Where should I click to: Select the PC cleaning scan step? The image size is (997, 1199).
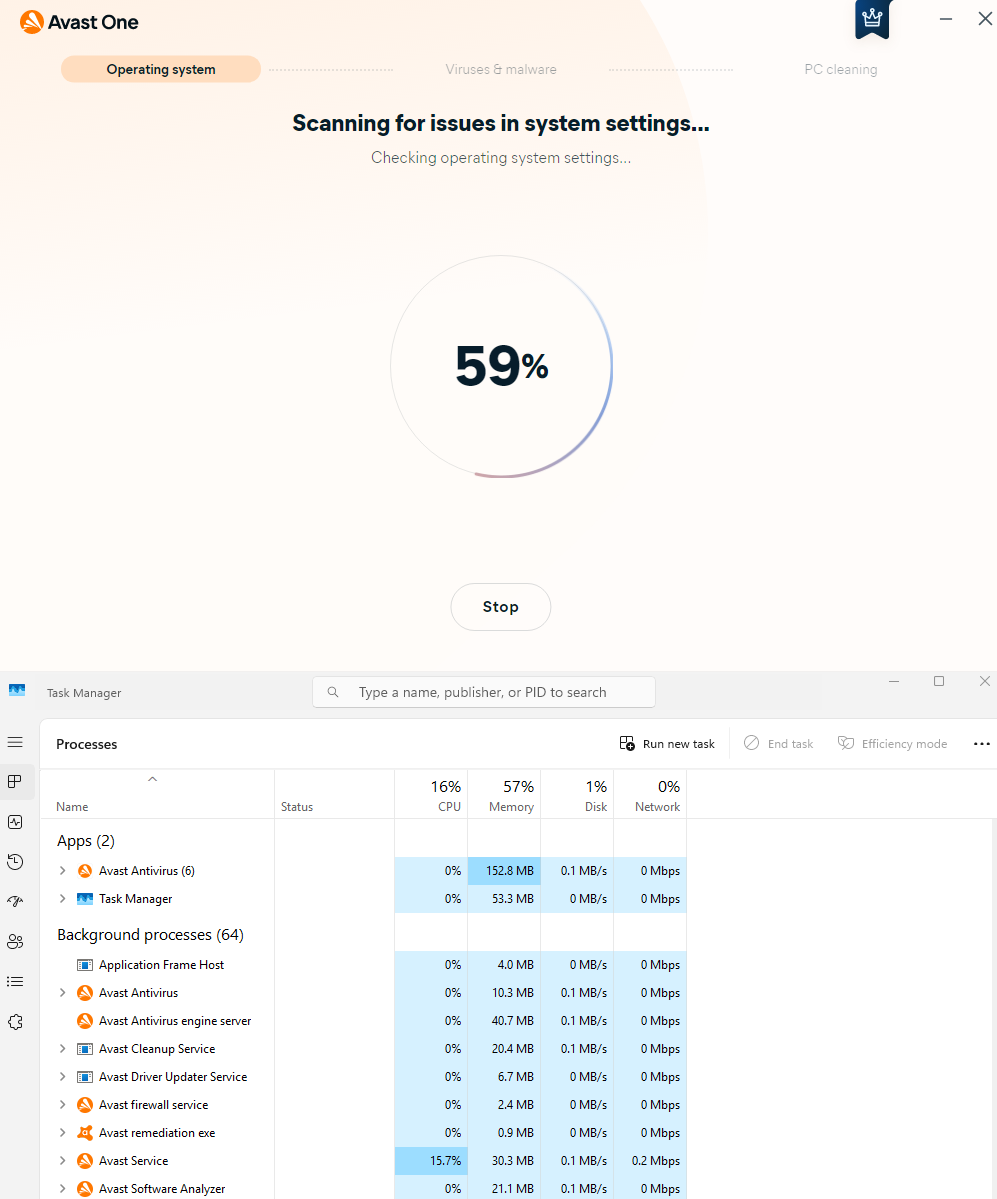tap(840, 70)
